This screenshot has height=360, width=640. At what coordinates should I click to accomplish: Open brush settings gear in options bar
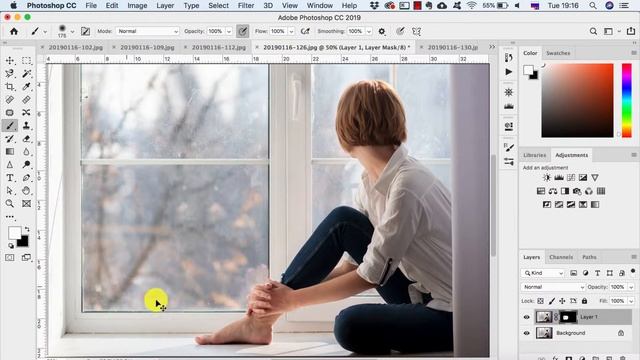click(382, 31)
